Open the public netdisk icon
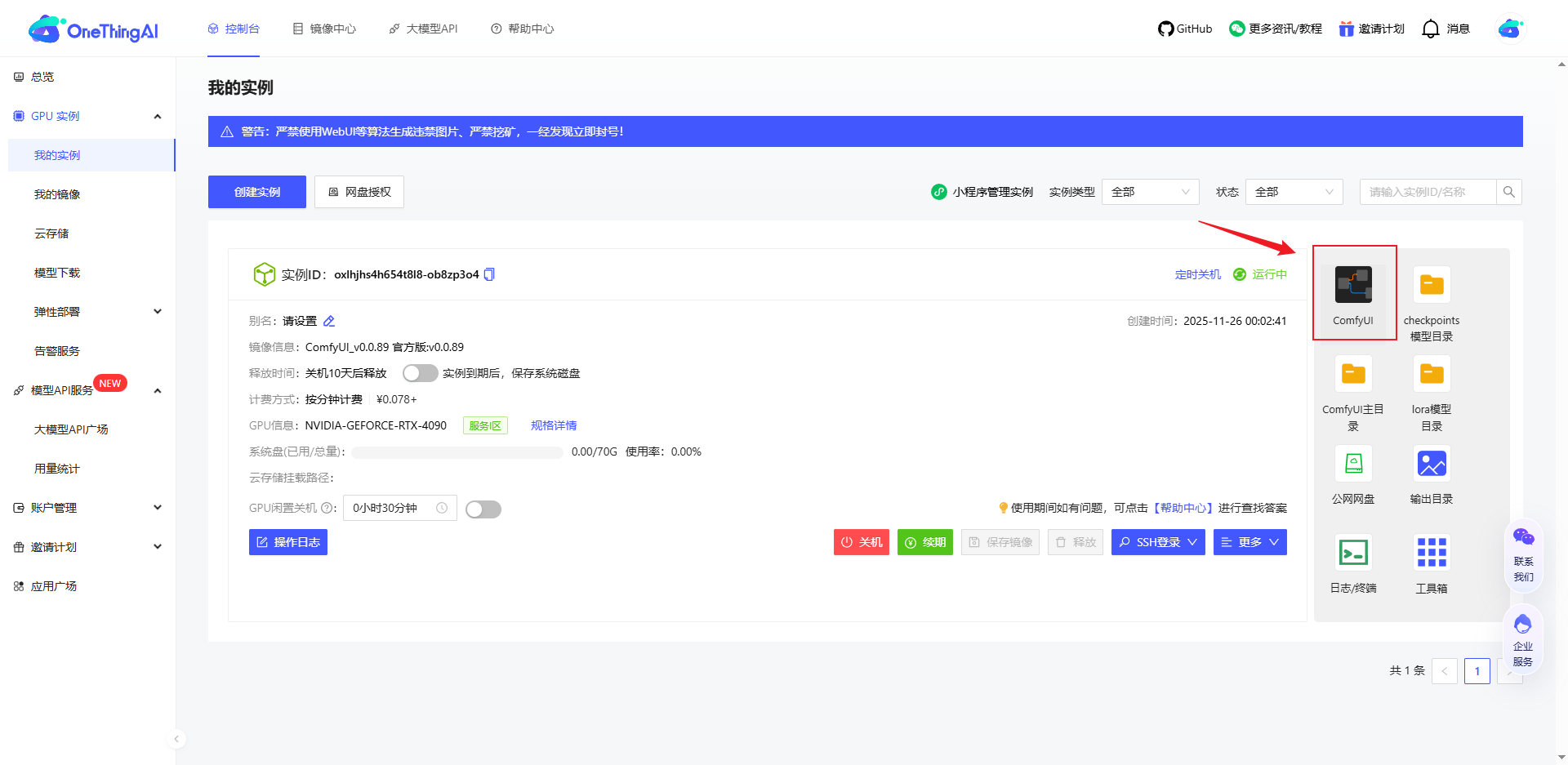 [1353, 464]
